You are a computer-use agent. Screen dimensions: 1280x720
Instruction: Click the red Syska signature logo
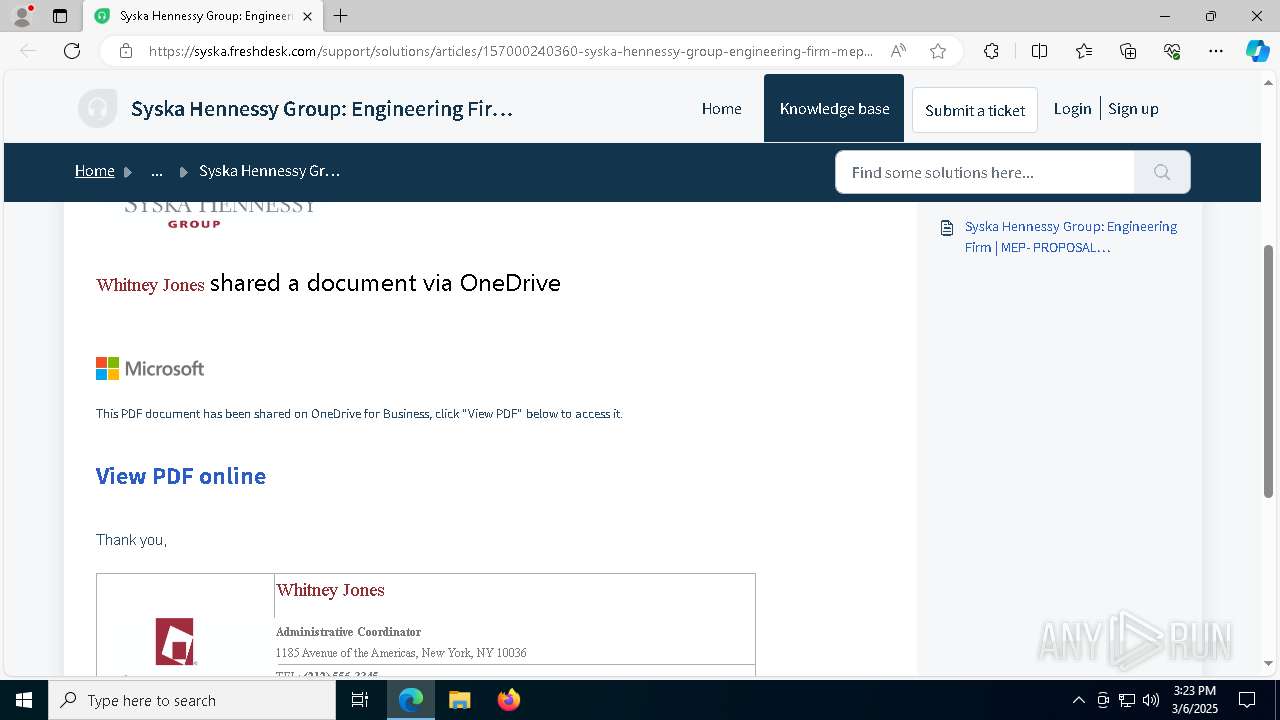click(175, 641)
